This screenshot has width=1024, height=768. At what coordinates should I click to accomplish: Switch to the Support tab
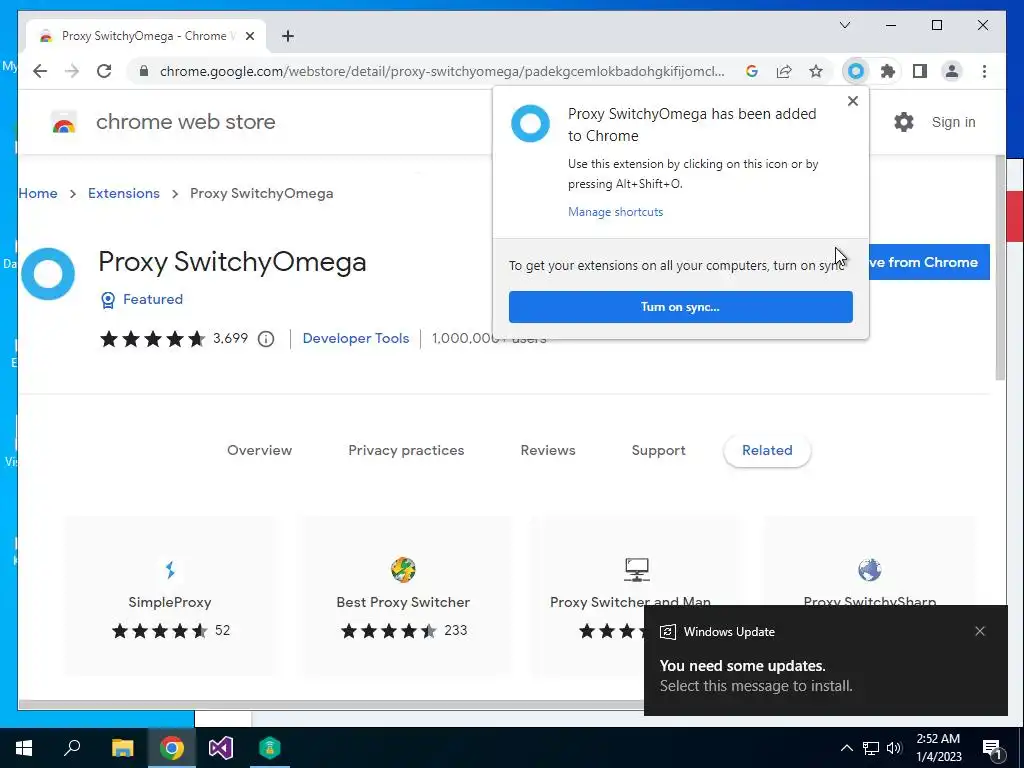coord(658,450)
